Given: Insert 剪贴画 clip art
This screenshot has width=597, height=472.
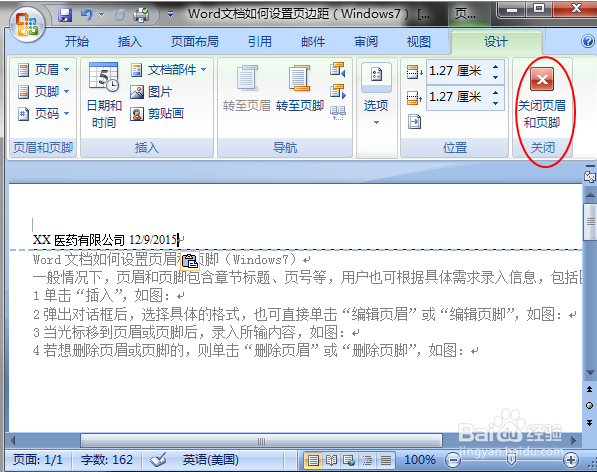Looking at the screenshot, I should coord(157,113).
